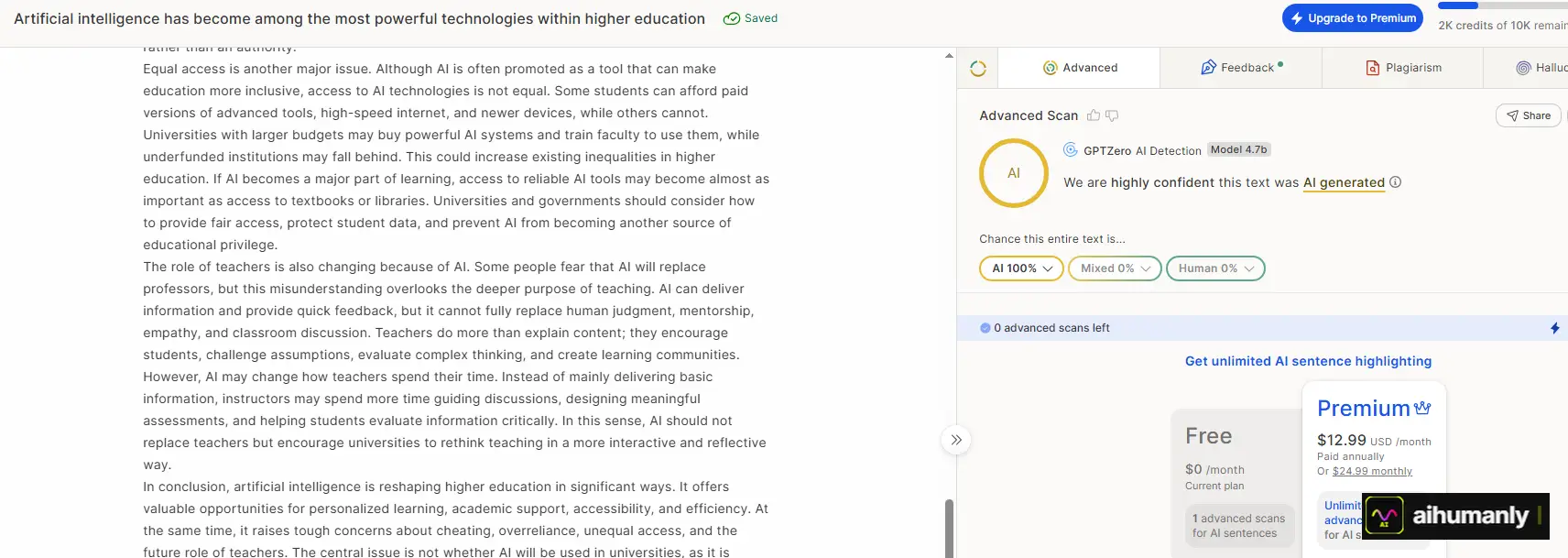
Task: Open the Feedback tab
Action: click(1241, 68)
